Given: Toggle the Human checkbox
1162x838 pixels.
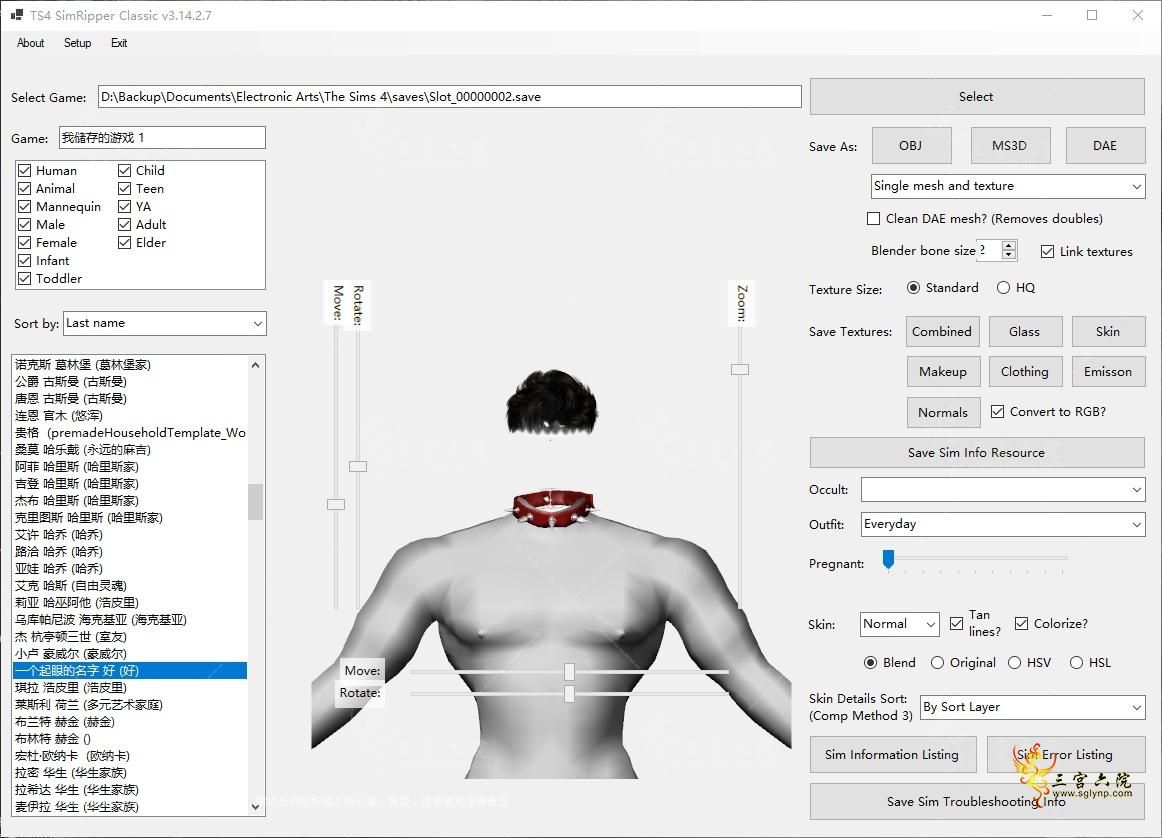Looking at the screenshot, I should click(24, 170).
